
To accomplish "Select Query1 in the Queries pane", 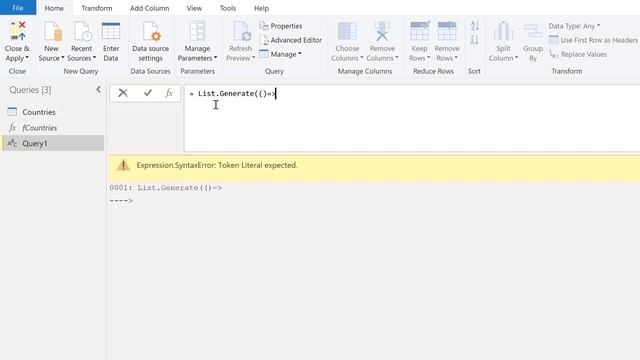I will pos(53,143).
